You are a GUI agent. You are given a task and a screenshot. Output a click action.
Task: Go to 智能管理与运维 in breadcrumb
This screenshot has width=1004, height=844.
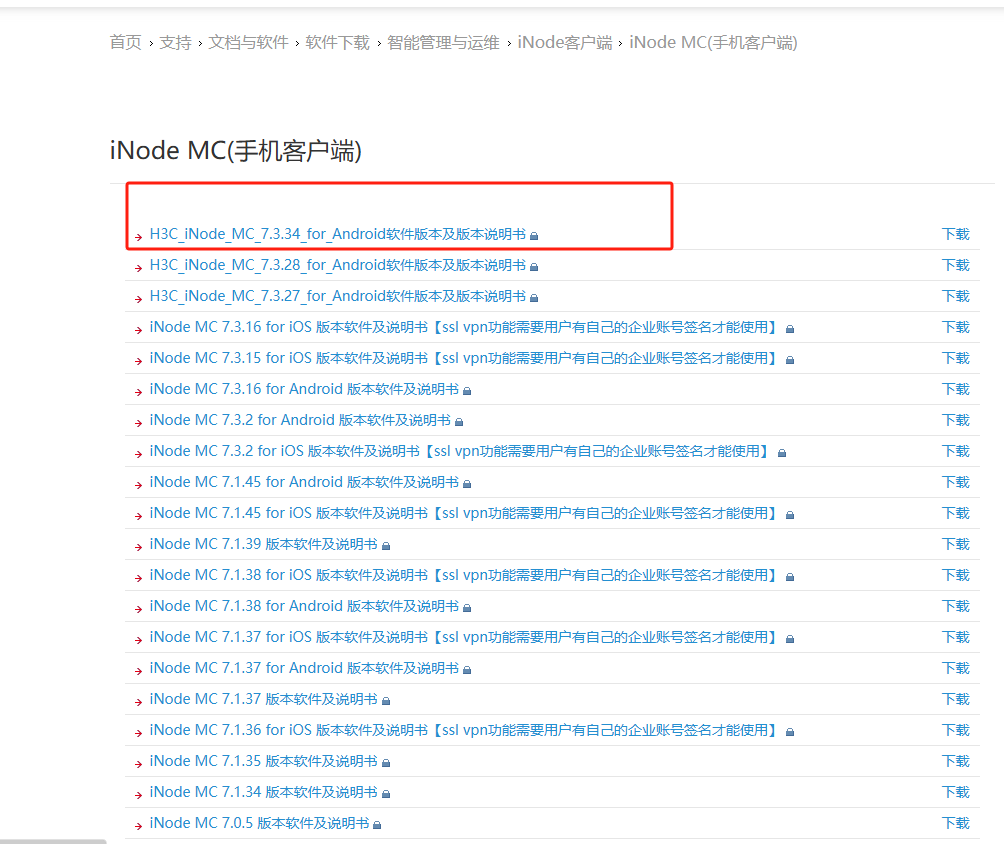[443, 43]
